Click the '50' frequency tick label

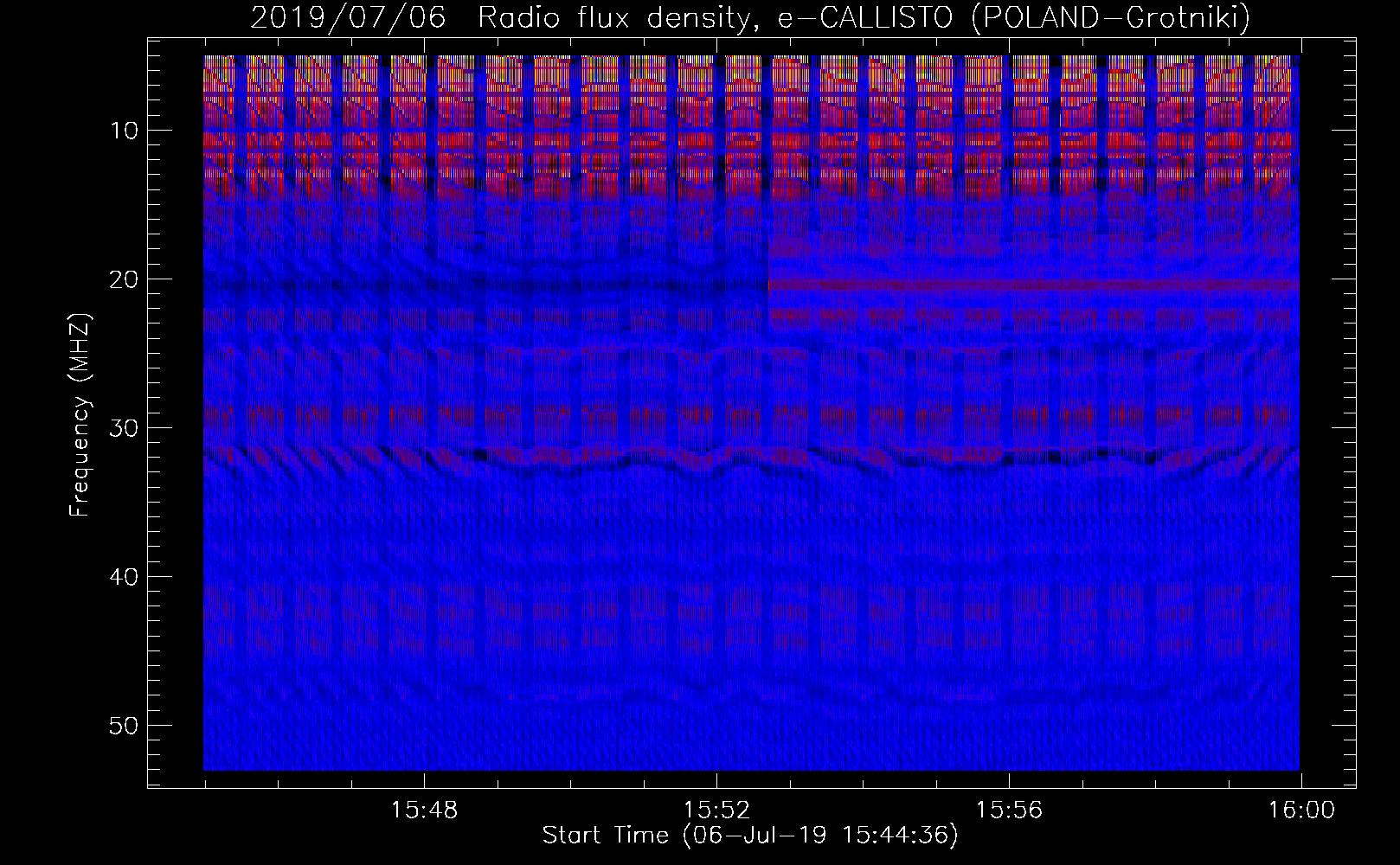coord(125,726)
